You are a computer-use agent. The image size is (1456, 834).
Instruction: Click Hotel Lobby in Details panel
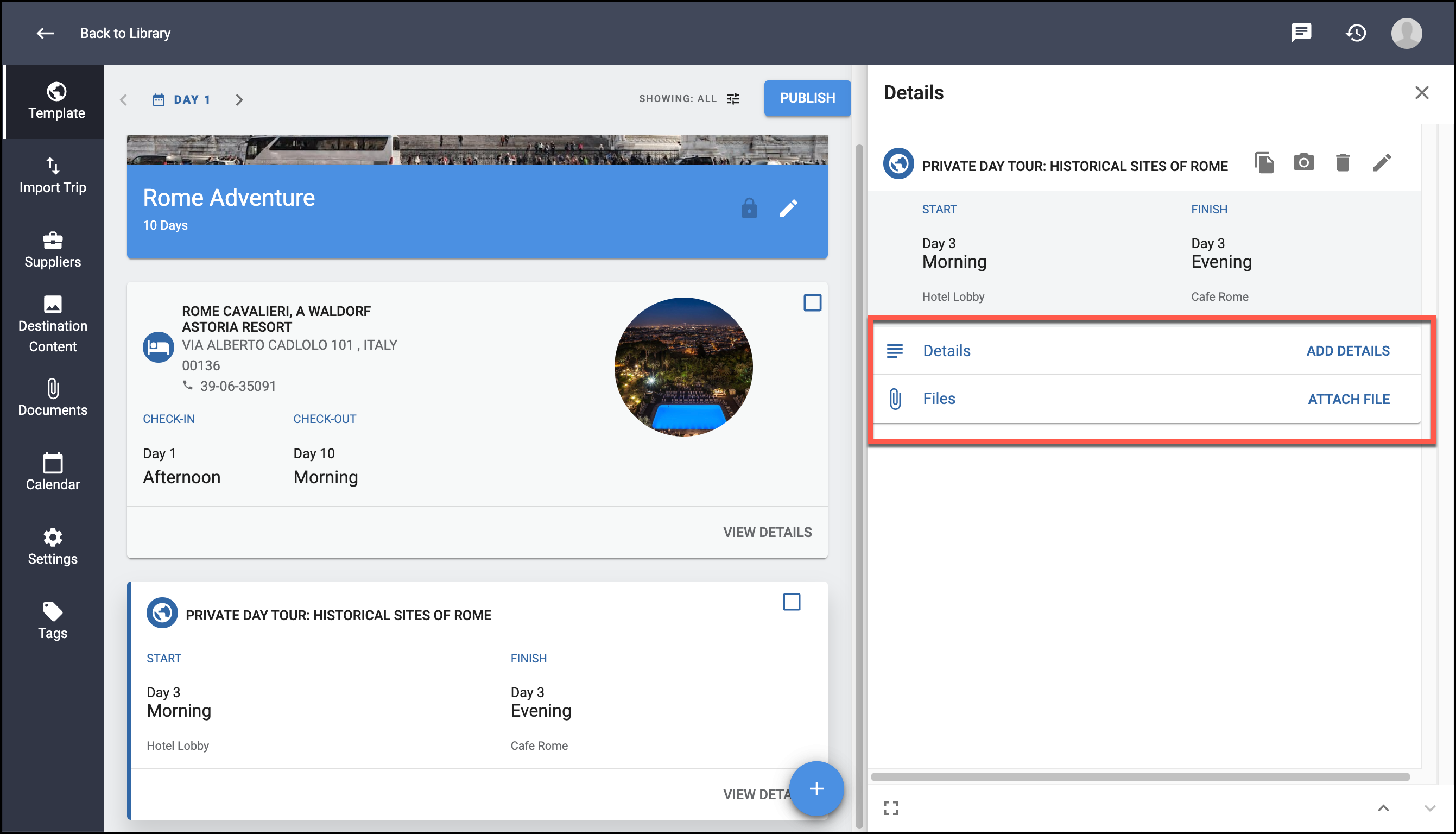tap(953, 296)
